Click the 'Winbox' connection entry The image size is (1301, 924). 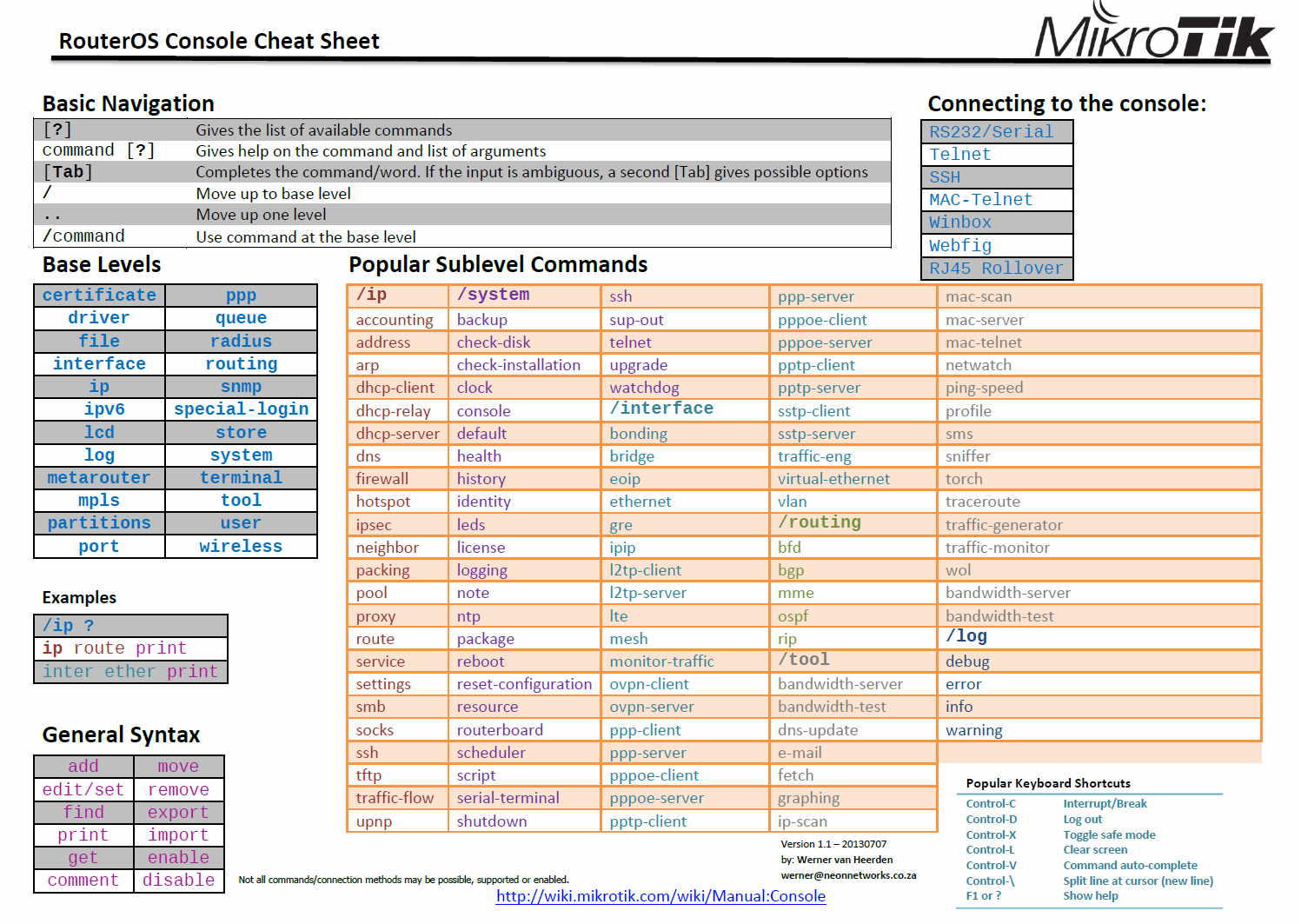point(997,223)
